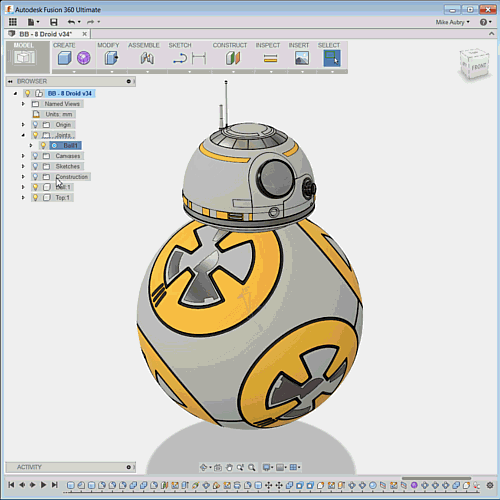Select the Create Box tool icon
500x500 pixels.
point(64,58)
